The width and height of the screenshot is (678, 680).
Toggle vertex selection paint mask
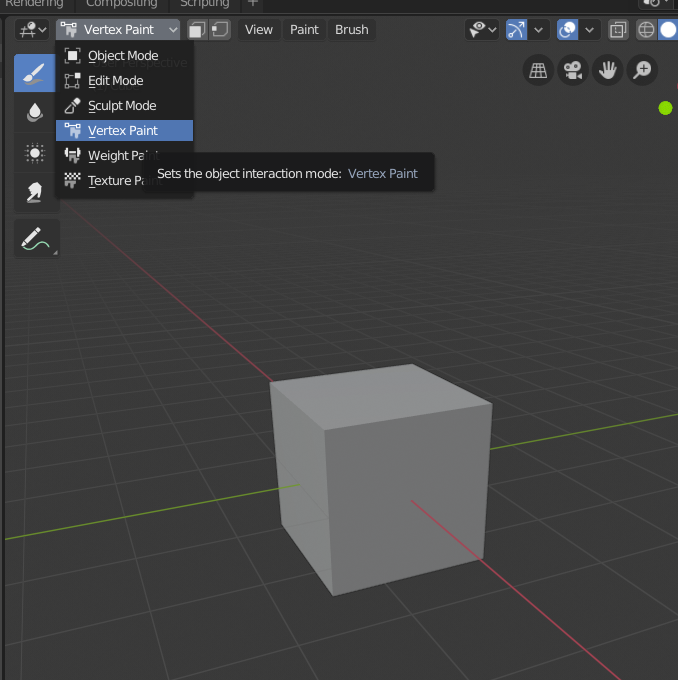(x=220, y=30)
